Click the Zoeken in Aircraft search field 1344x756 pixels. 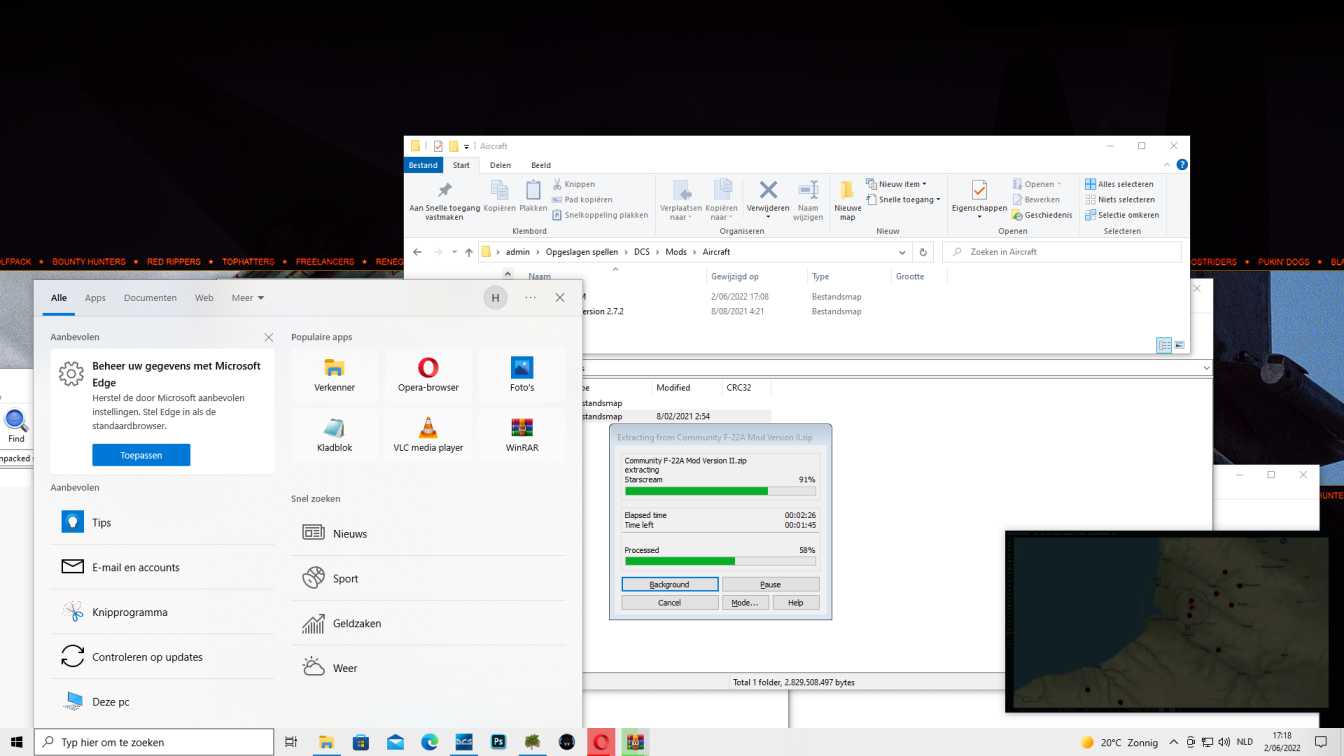point(1060,252)
